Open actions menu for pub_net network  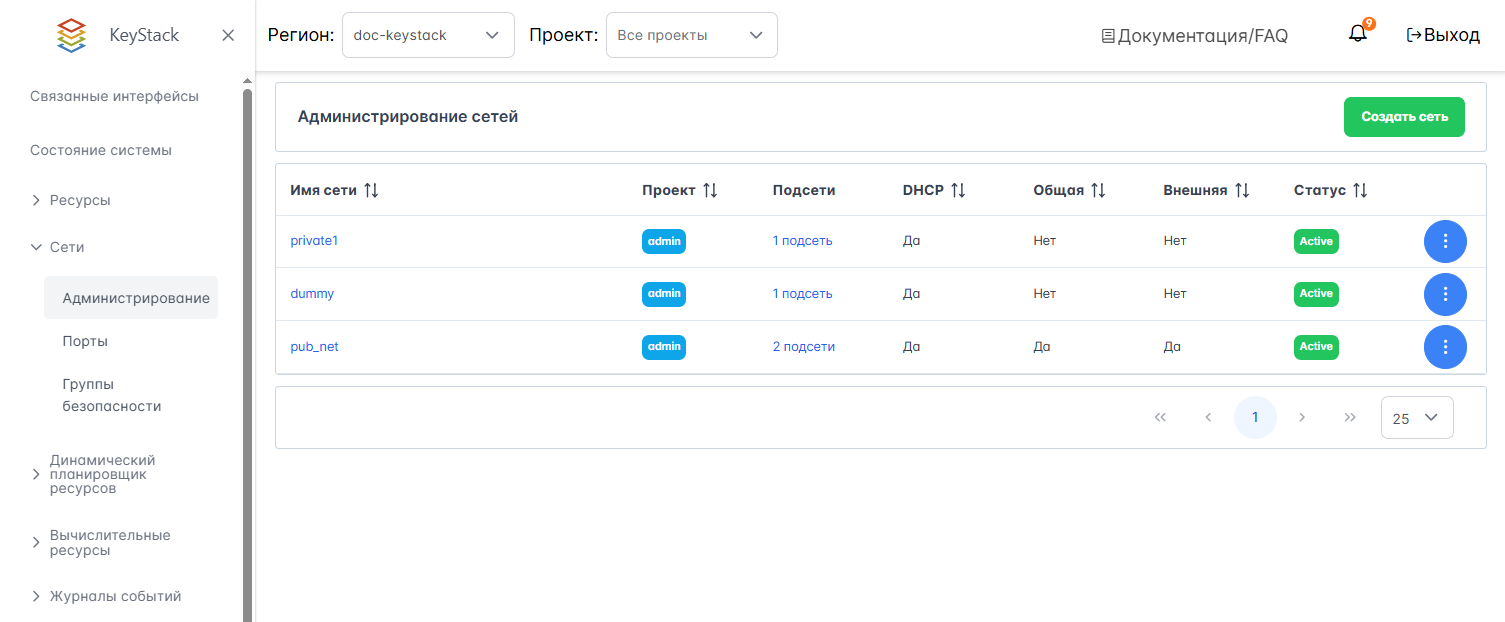coord(1444,347)
